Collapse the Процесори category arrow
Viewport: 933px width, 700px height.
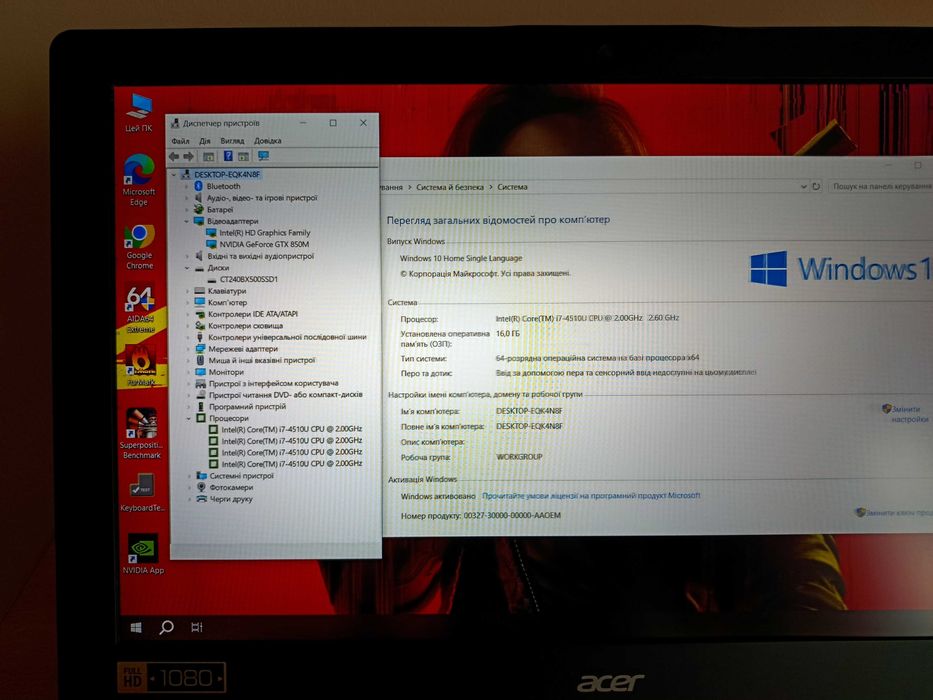pos(189,418)
